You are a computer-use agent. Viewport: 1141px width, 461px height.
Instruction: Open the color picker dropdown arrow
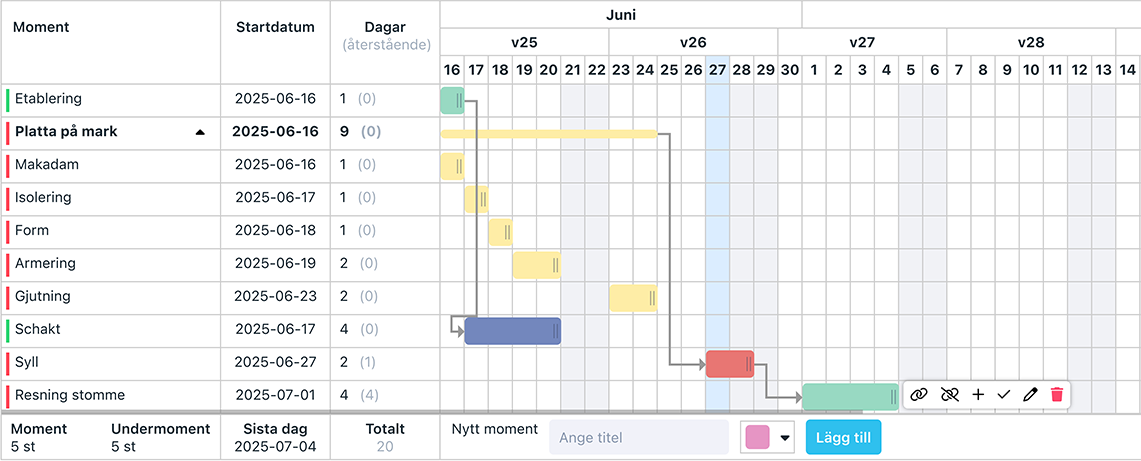point(784,438)
